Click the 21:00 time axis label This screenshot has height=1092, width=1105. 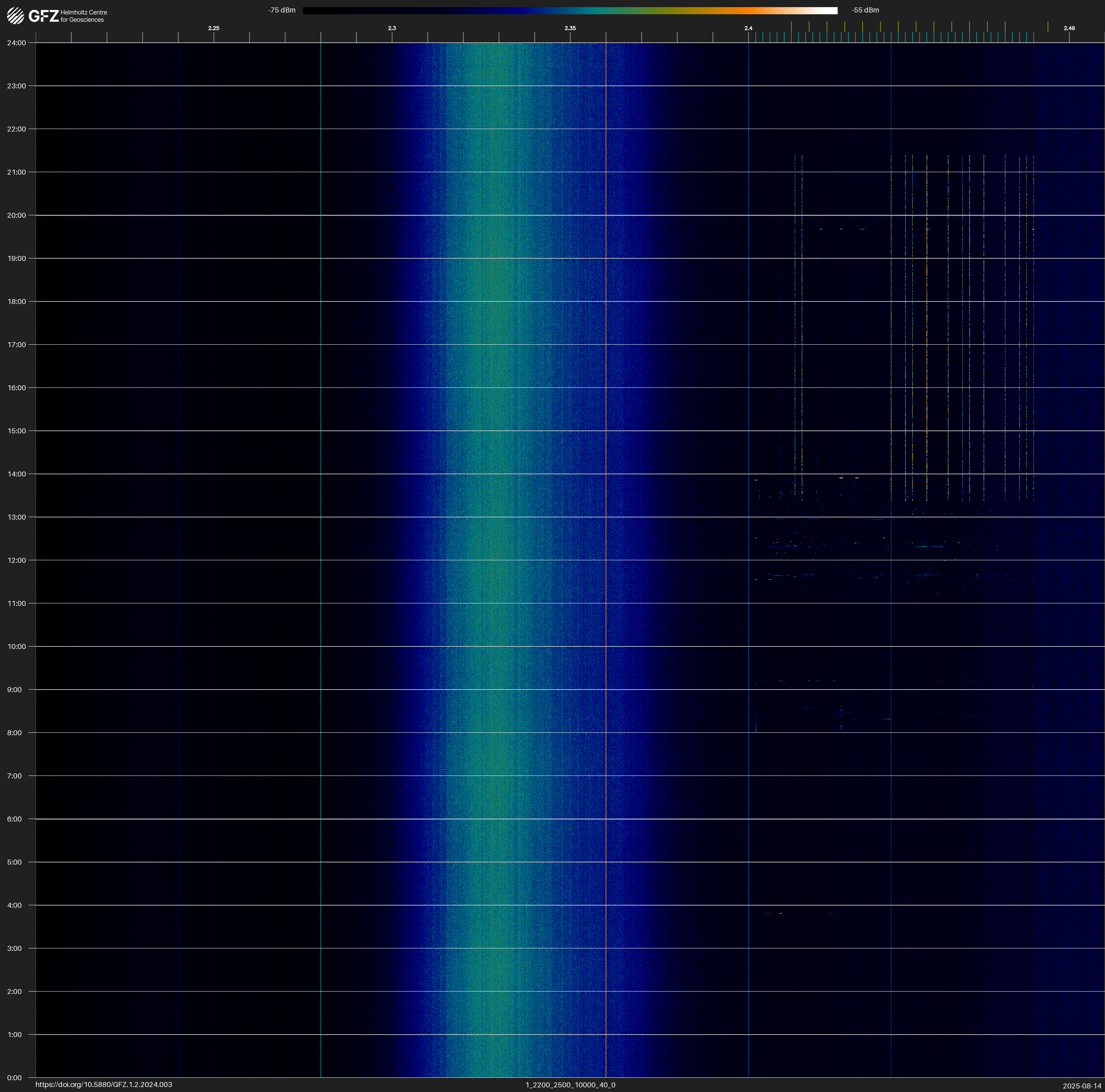click(16, 172)
